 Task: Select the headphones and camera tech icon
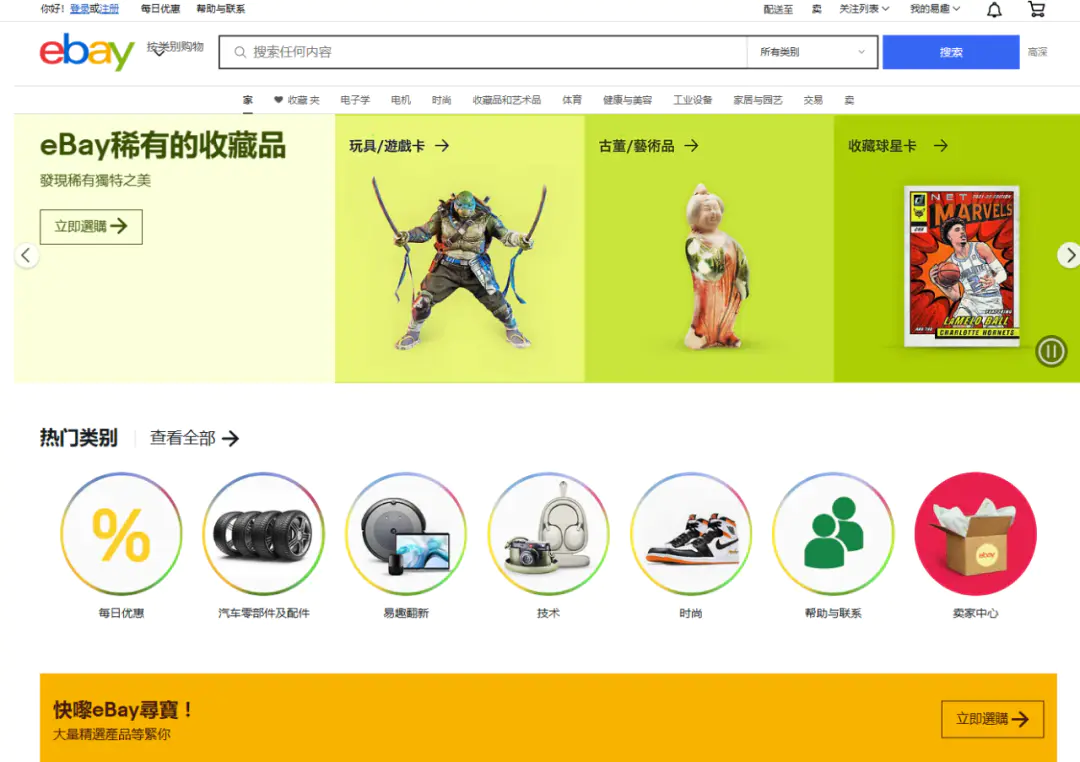coord(548,534)
